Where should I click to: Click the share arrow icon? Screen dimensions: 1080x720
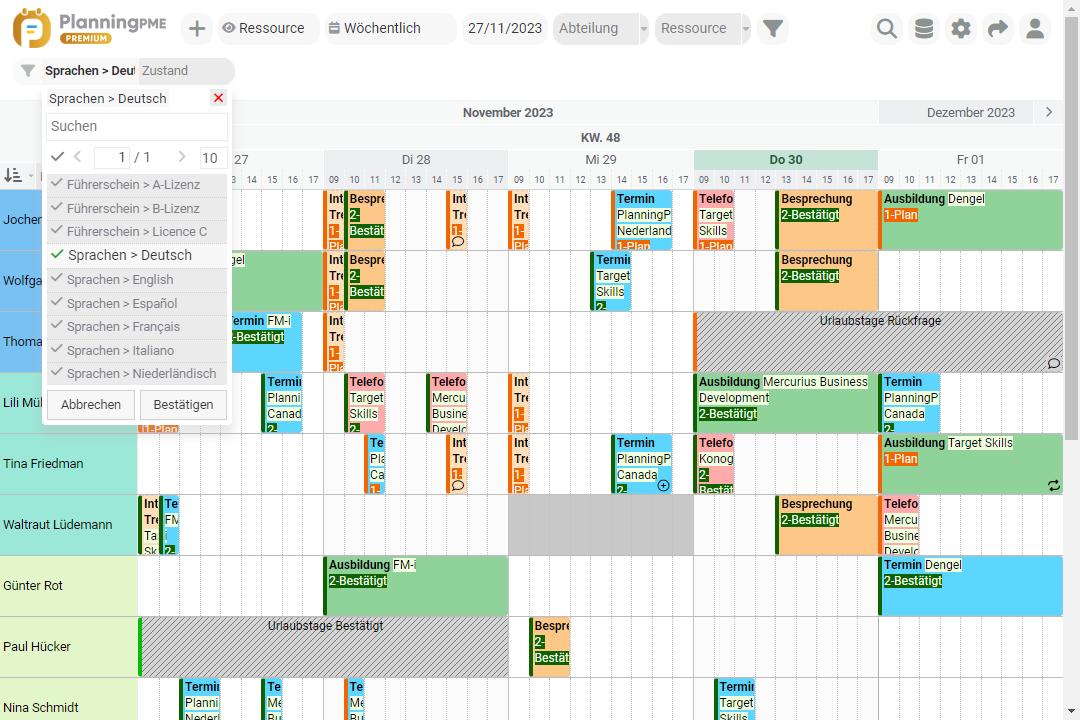(x=998, y=29)
